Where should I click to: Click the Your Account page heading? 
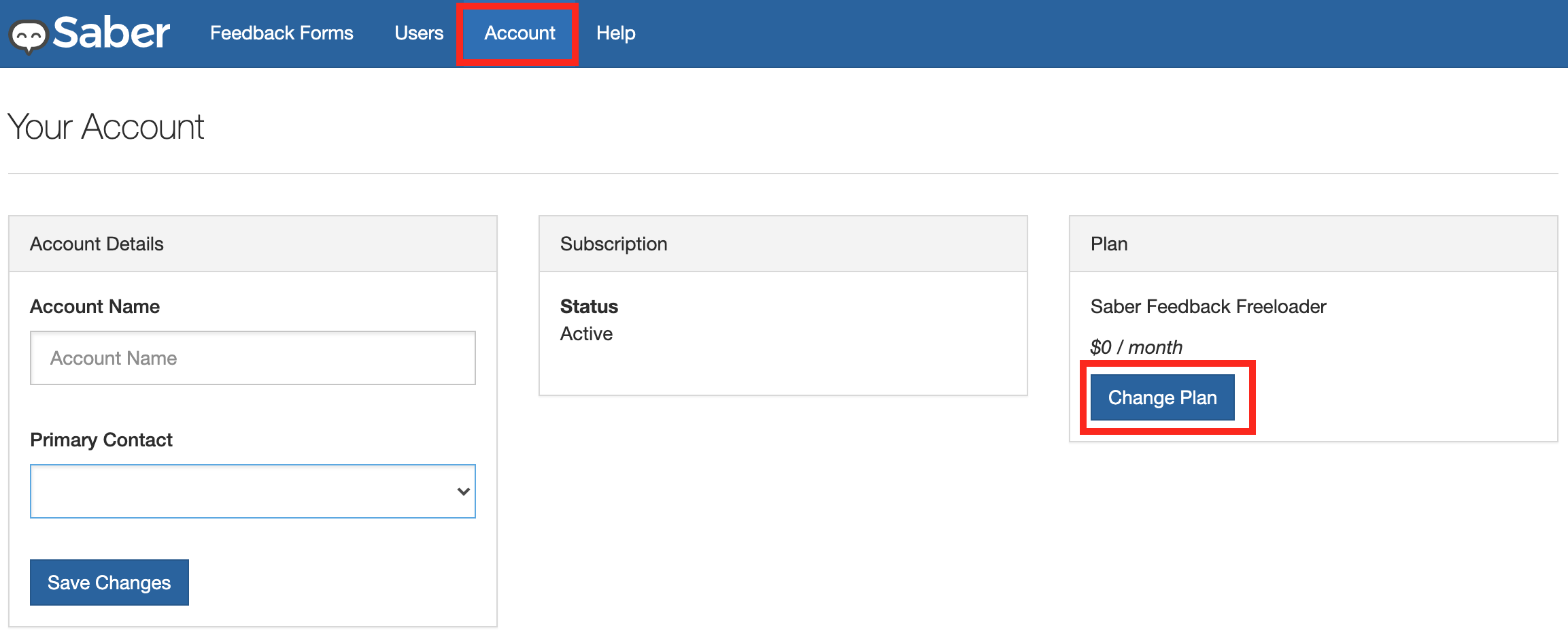pos(106,127)
